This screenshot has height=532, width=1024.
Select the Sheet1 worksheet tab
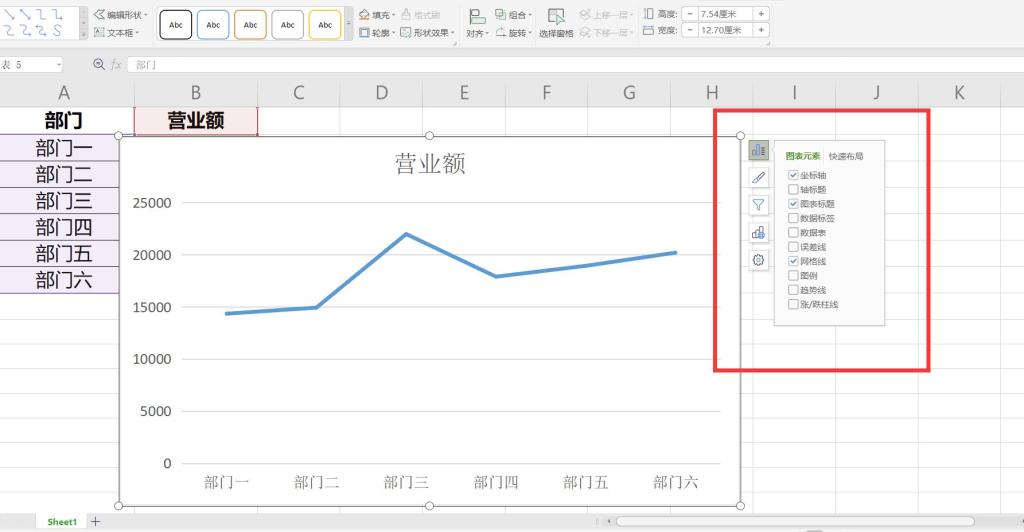pos(62,522)
